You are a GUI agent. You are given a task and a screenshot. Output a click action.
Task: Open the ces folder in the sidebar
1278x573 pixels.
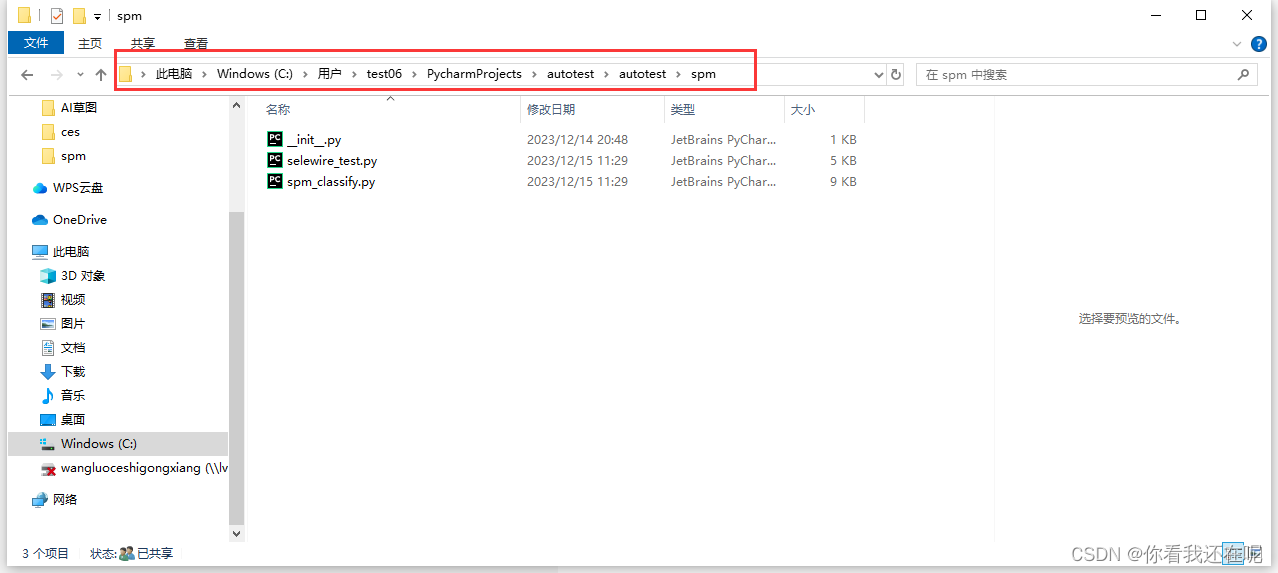(x=70, y=132)
